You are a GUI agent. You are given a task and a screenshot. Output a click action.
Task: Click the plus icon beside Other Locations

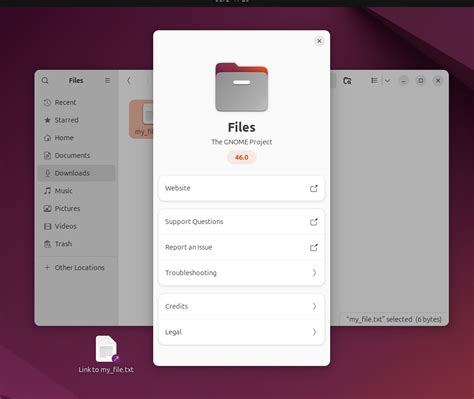(x=47, y=267)
